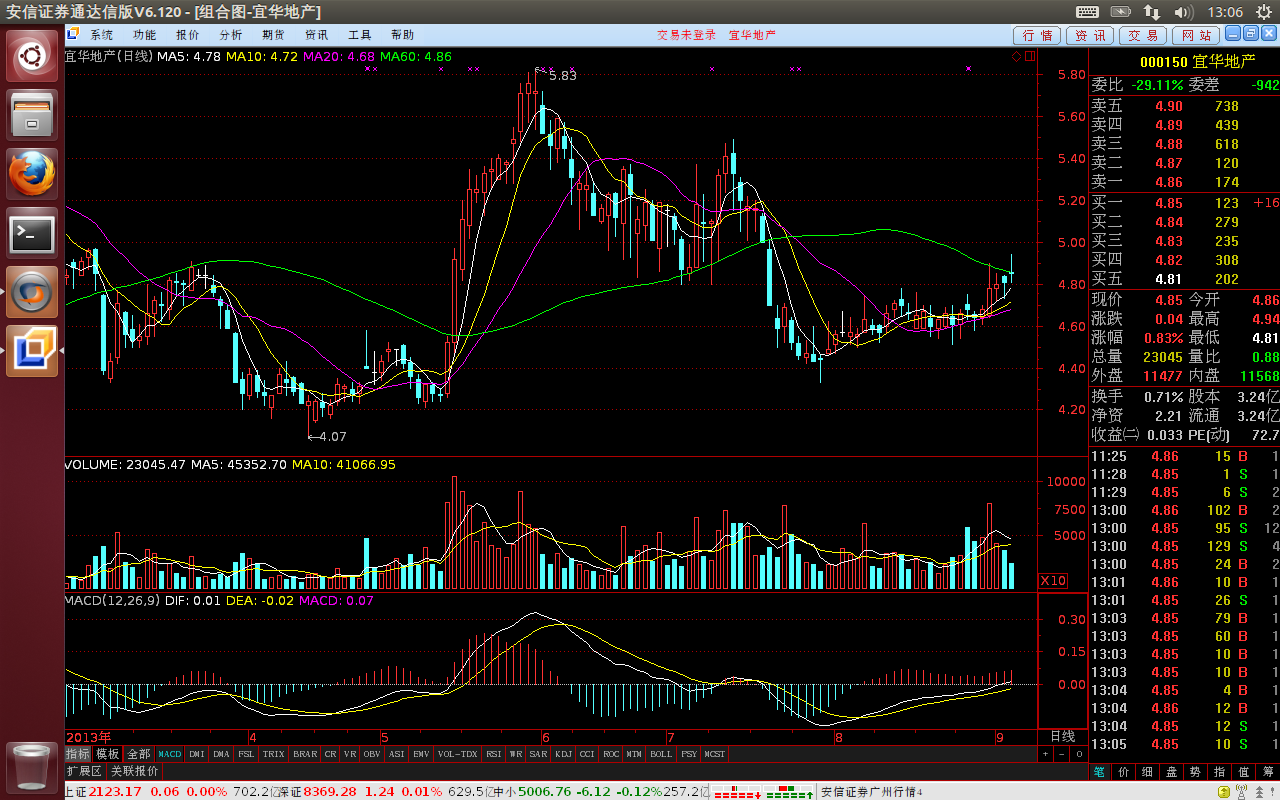
Task: Open the 日线 period selector
Action: pyautogui.click(x=1062, y=736)
